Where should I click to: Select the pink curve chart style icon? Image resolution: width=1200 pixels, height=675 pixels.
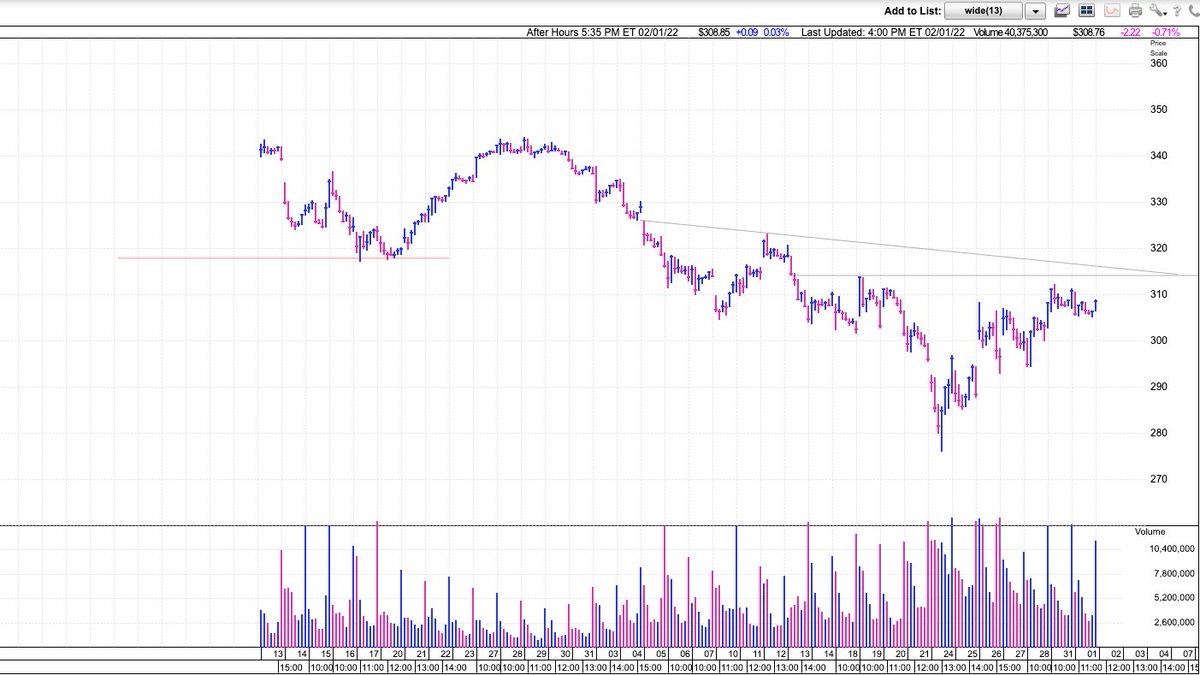[1110, 10]
